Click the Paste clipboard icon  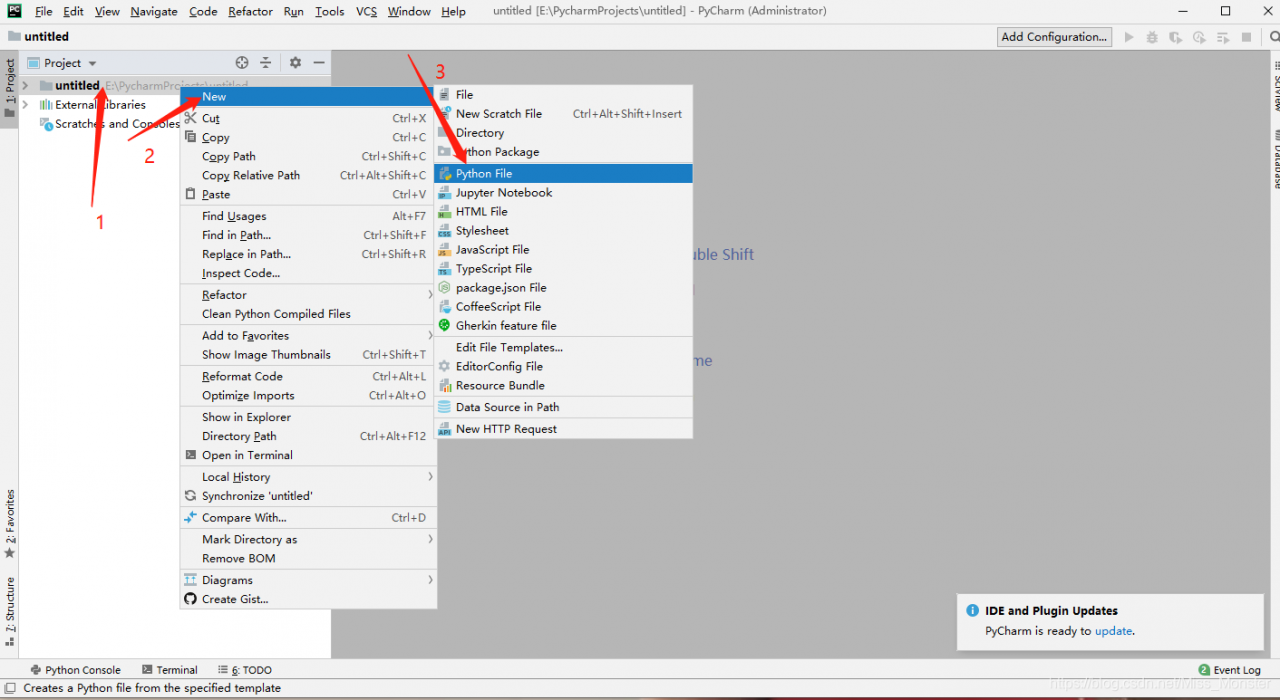click(x=191, y=195)
